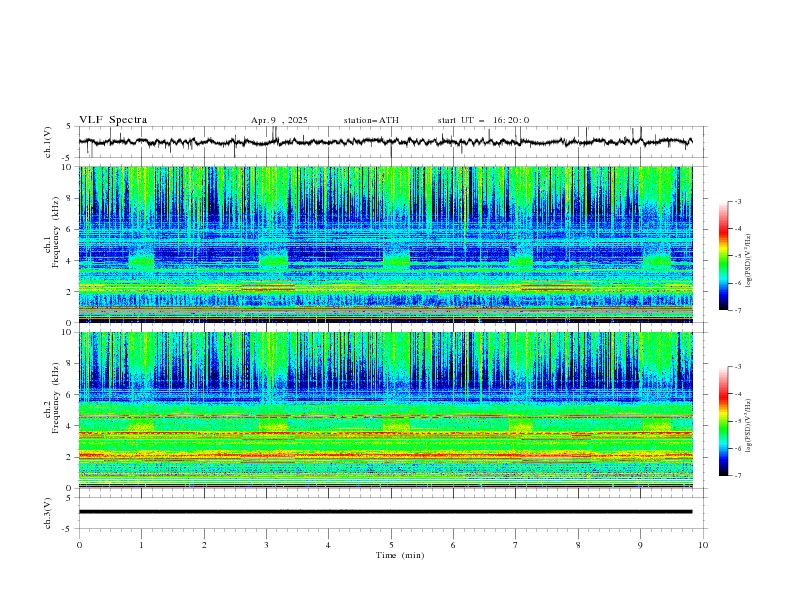Screen dimensions: 792x612
Task: Click the ch.2 'Frequency (kHz)' axis label
Action: 56,398
